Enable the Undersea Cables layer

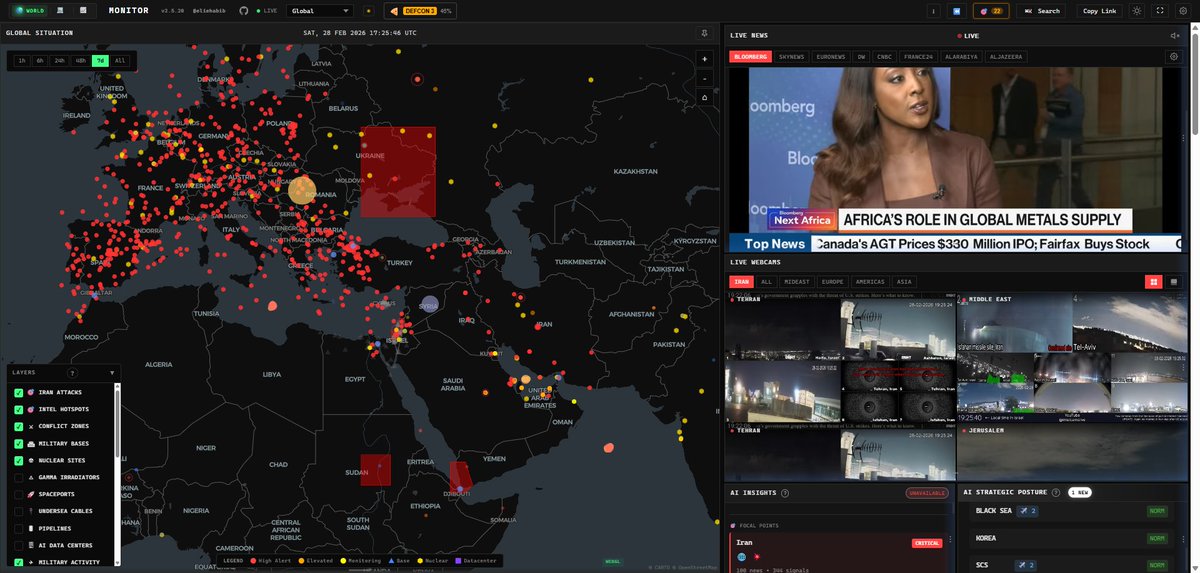[x=18, y=511]
